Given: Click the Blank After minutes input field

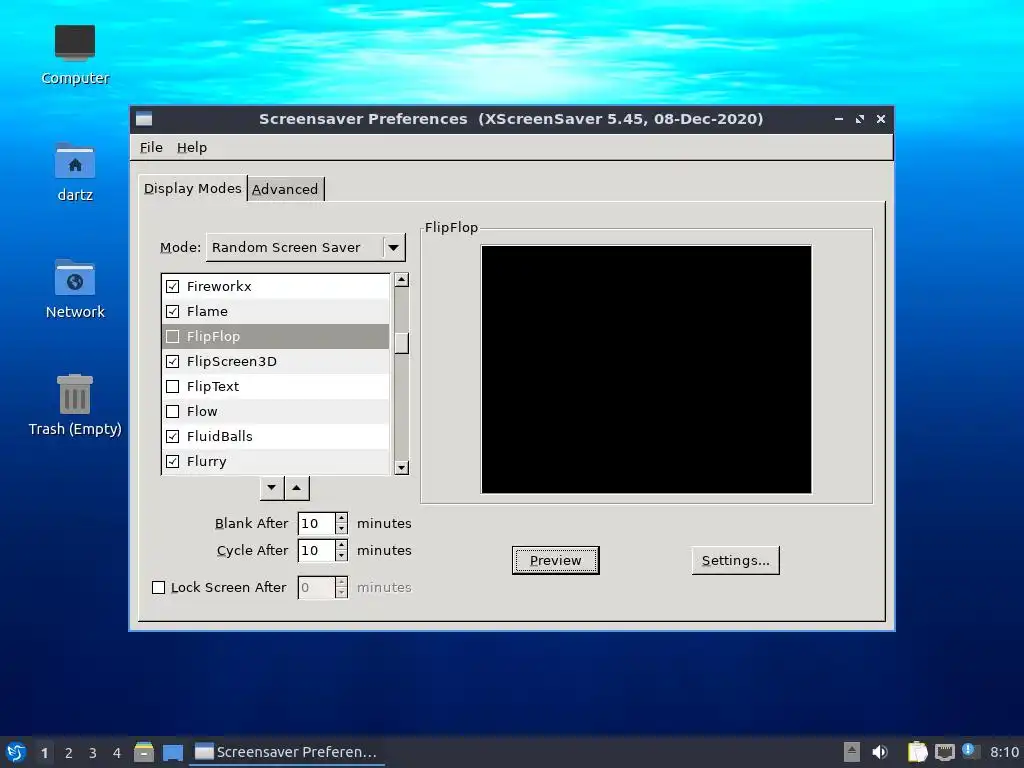Looking at the screenshot, I should click(317, 523).
